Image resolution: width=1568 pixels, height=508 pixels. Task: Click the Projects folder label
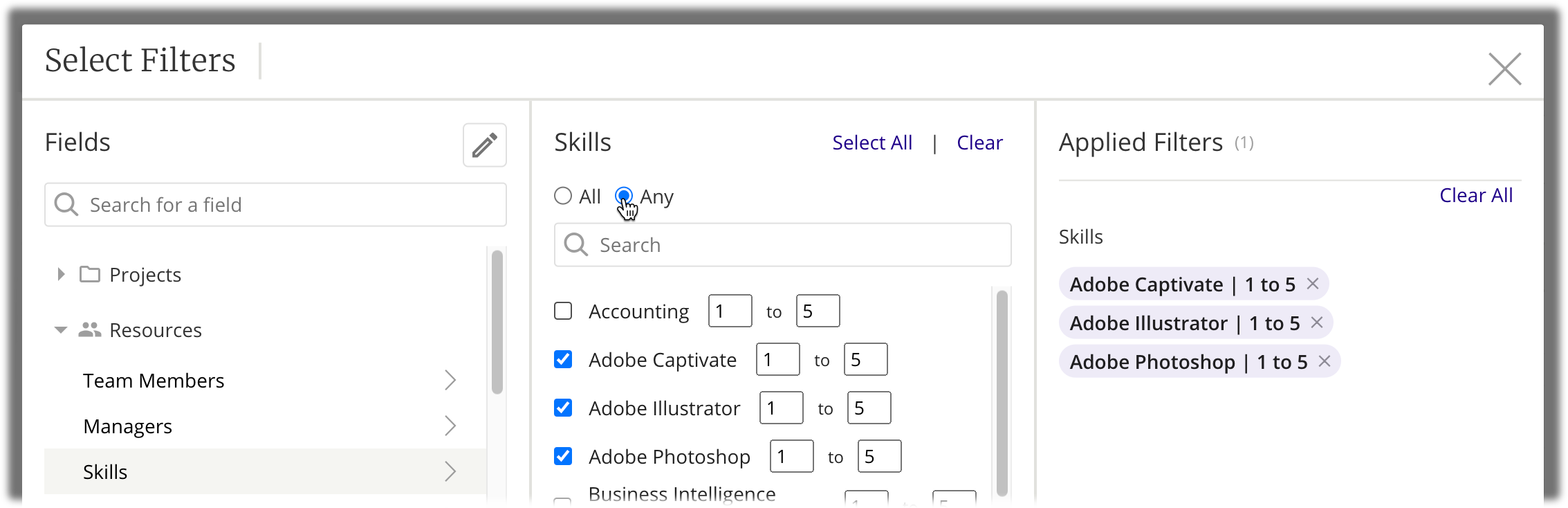(x=145, y=275)
